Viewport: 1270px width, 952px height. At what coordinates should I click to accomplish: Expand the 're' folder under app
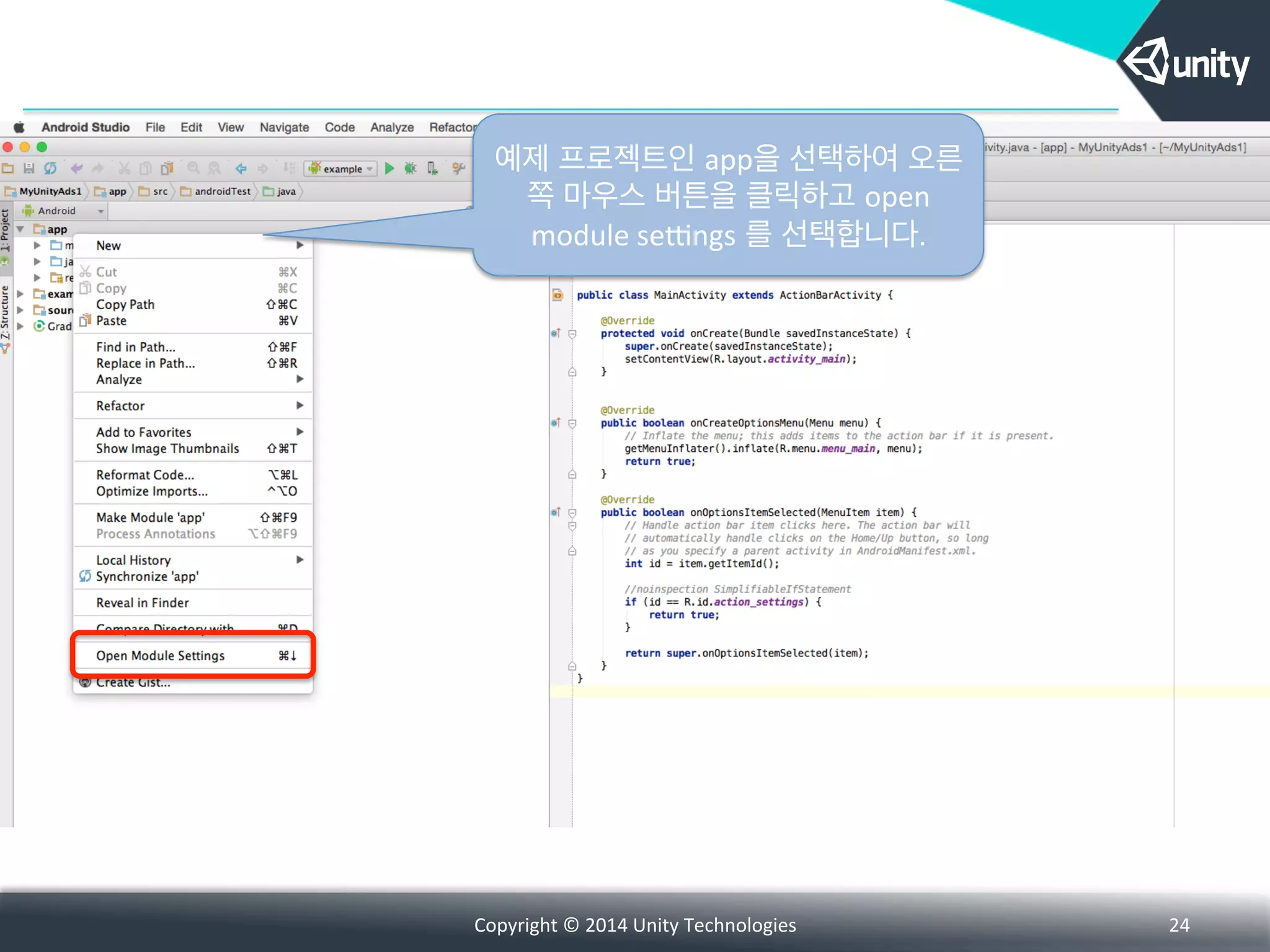tap(37, 278)
